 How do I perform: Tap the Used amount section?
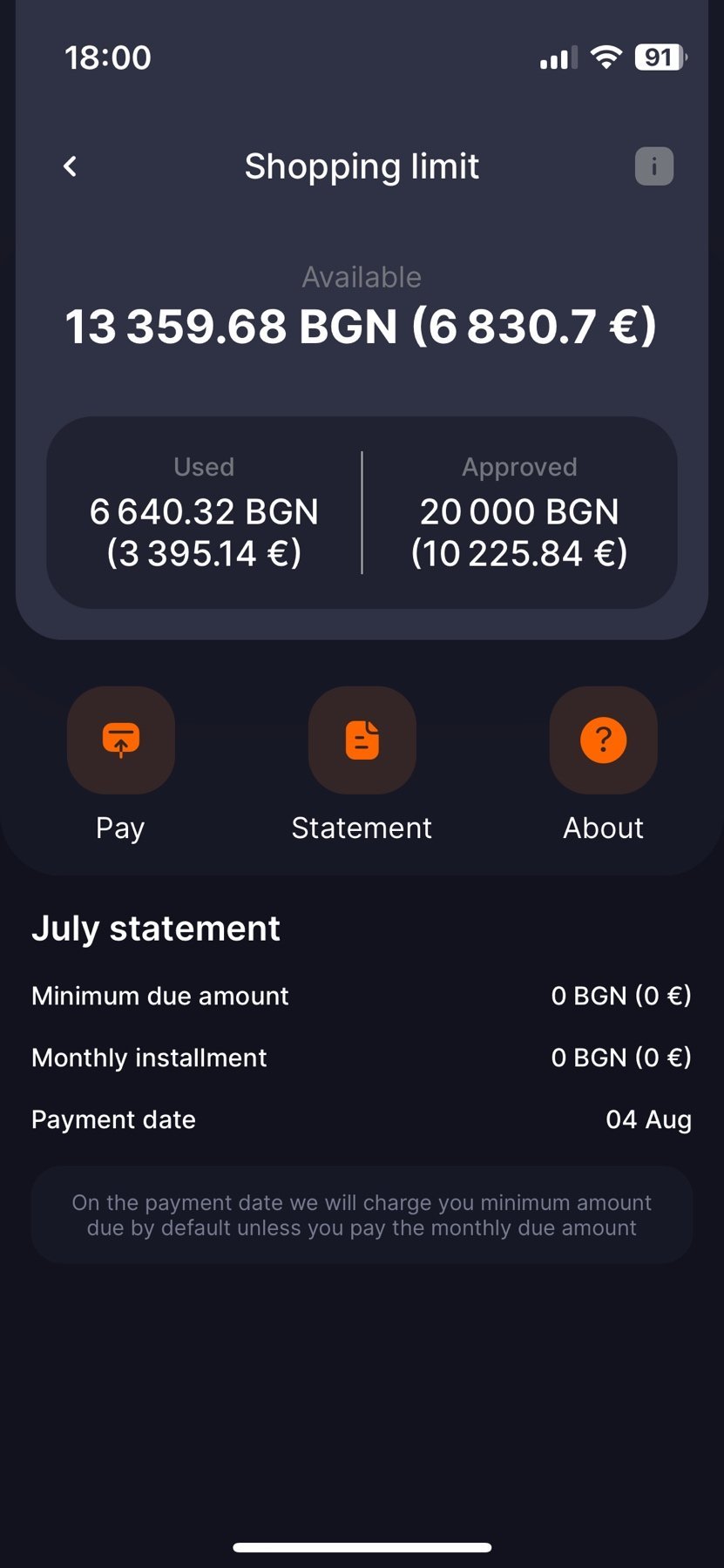coord(204,514)
